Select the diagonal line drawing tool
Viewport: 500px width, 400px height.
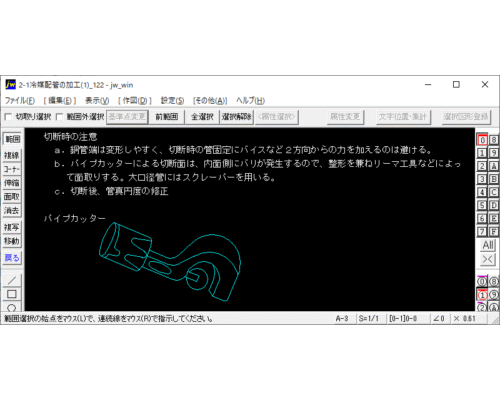coord(12,280)
